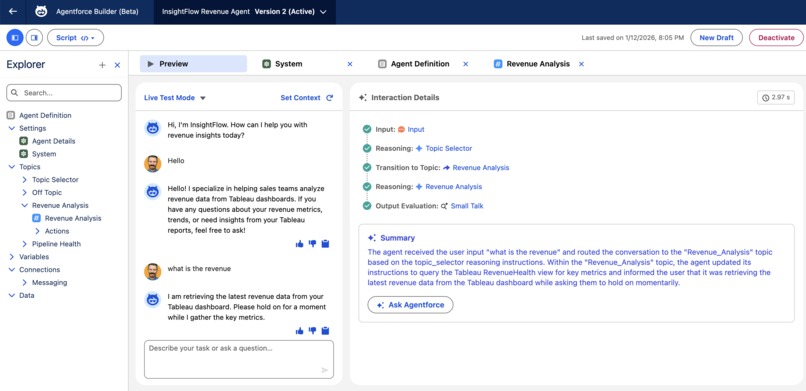Click the Summary heading sparkle icon
806x391 pixels.
point(372,238)
